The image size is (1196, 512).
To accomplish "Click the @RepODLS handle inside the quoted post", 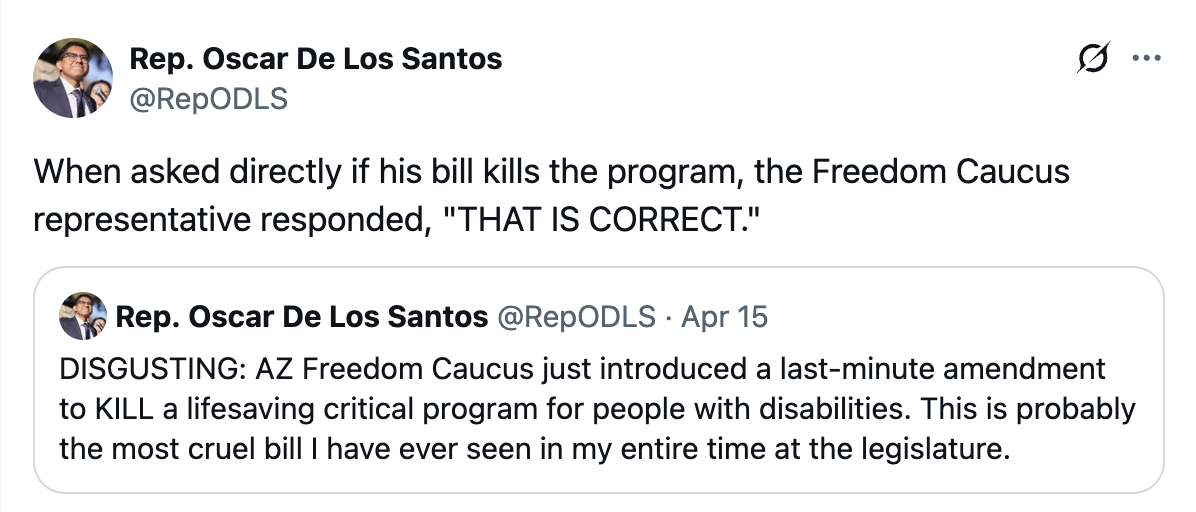I will pyautogui.click(x=577, y=318).
